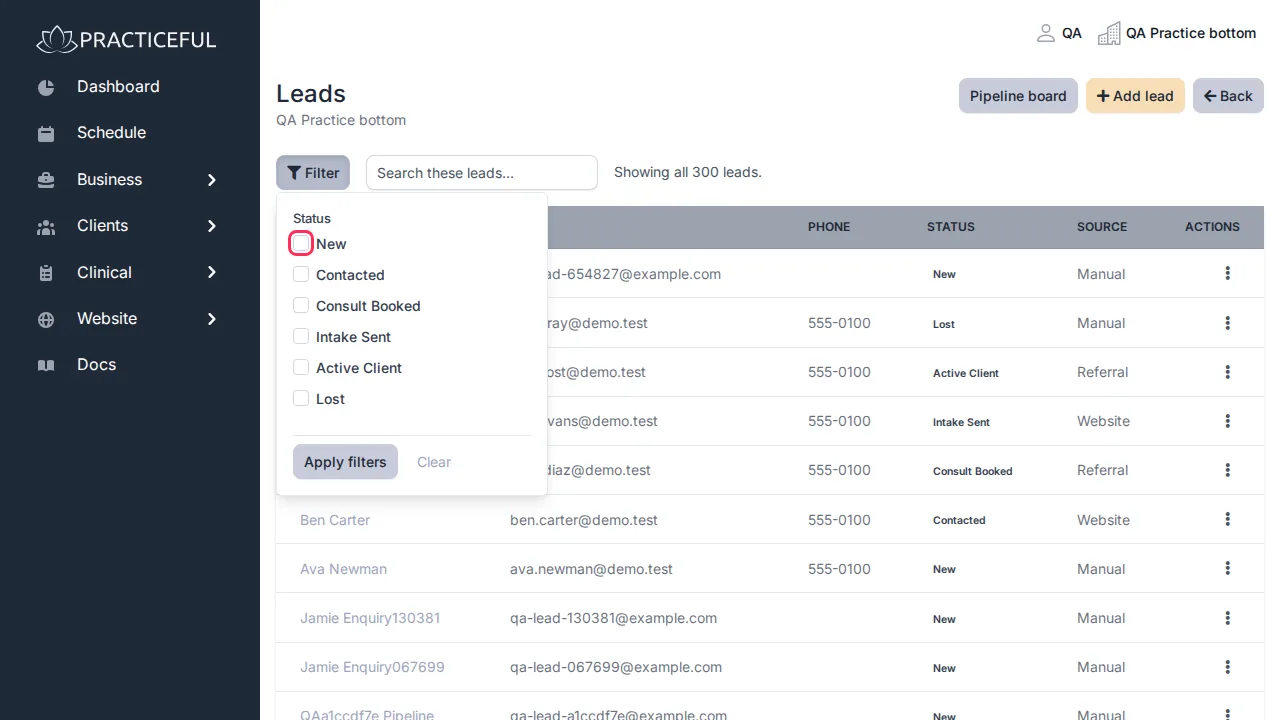Toggle the Filter dropdown button
Viewport: 1280px width, 720px height.
313,173
